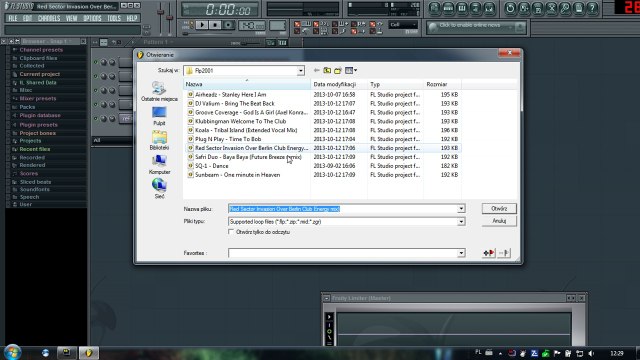The image size is (640, 360).
Task: Expand the Szukaj w folder dropdown
Action: click(300, 71)
